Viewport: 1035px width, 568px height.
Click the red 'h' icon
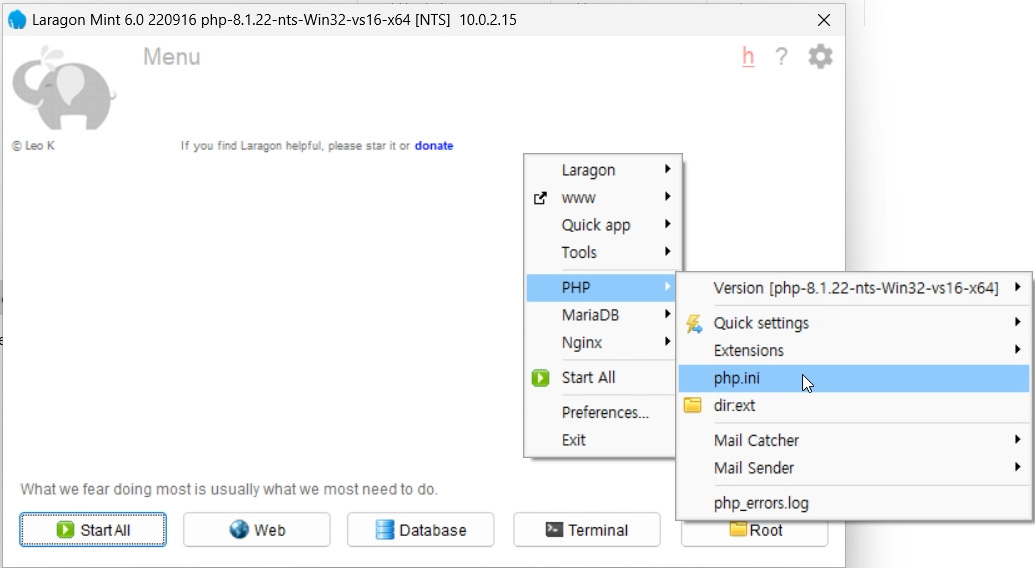(x=748, y=57)
